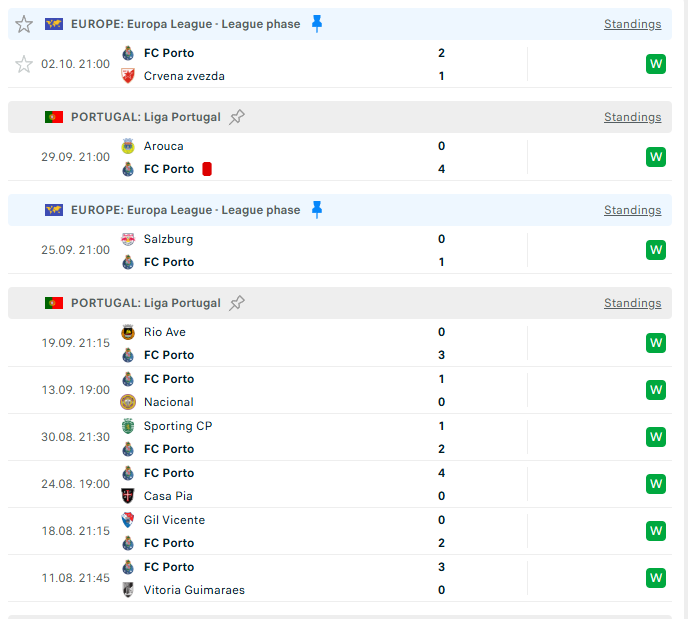Open Standings for second Europa League section

click(632, 210)
